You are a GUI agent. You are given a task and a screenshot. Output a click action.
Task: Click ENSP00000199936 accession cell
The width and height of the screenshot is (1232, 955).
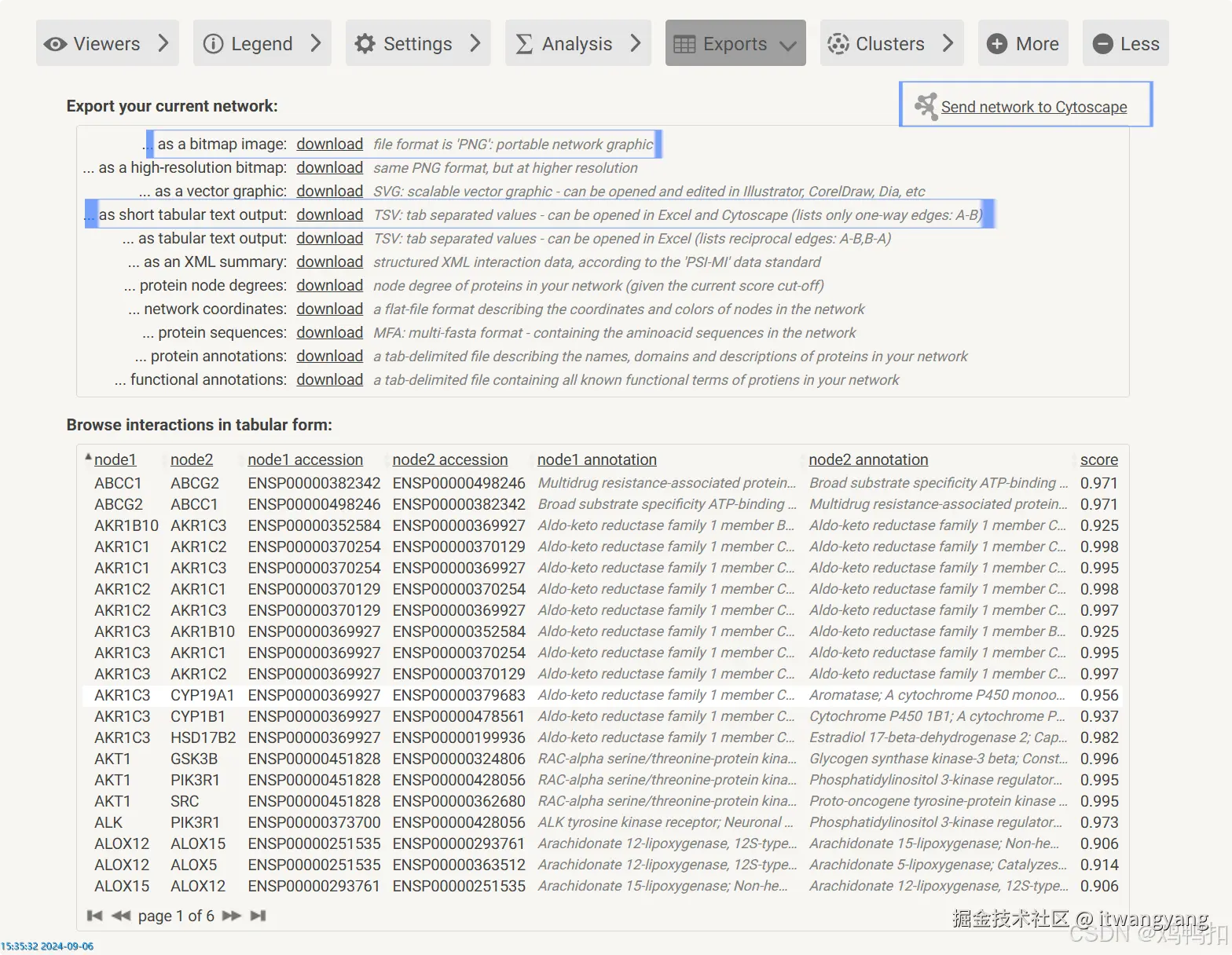pyautogui.click(x=459, y=737)
